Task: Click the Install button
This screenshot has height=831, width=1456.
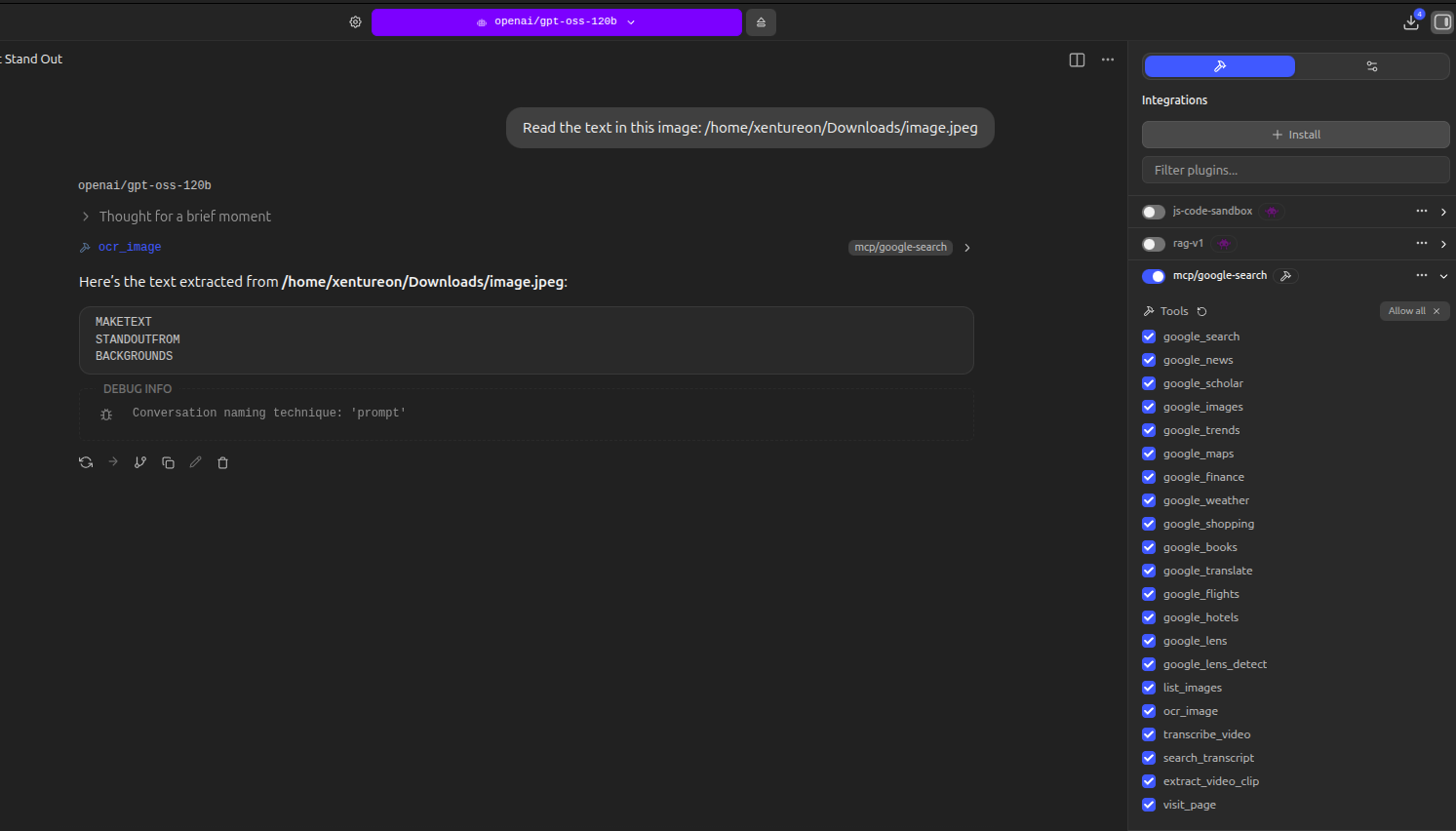Action: click(1296, 135)
